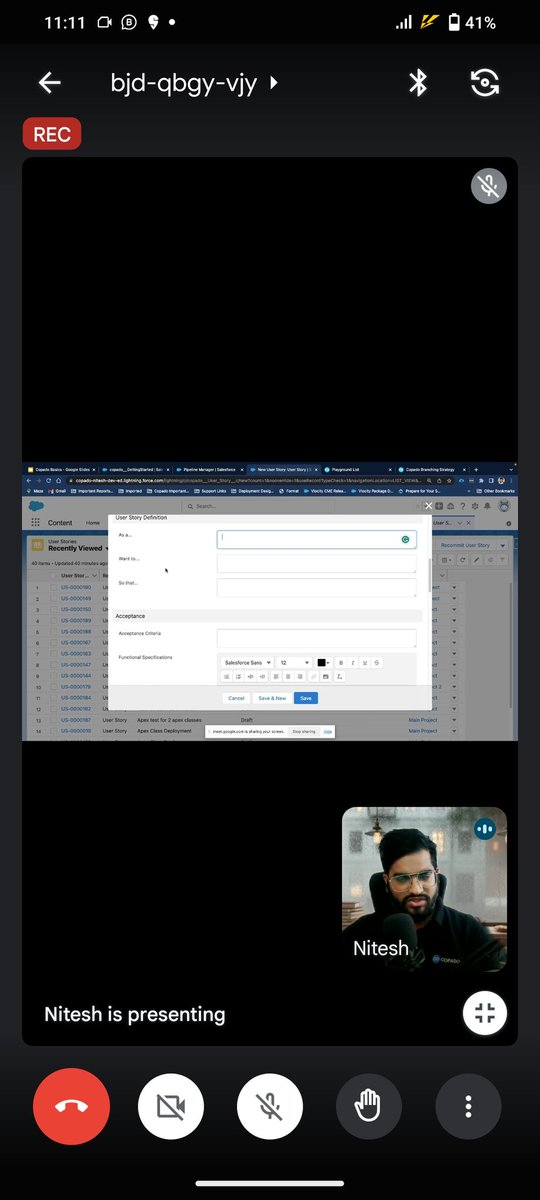Tap the muted mic indicator on presentation

489,186
